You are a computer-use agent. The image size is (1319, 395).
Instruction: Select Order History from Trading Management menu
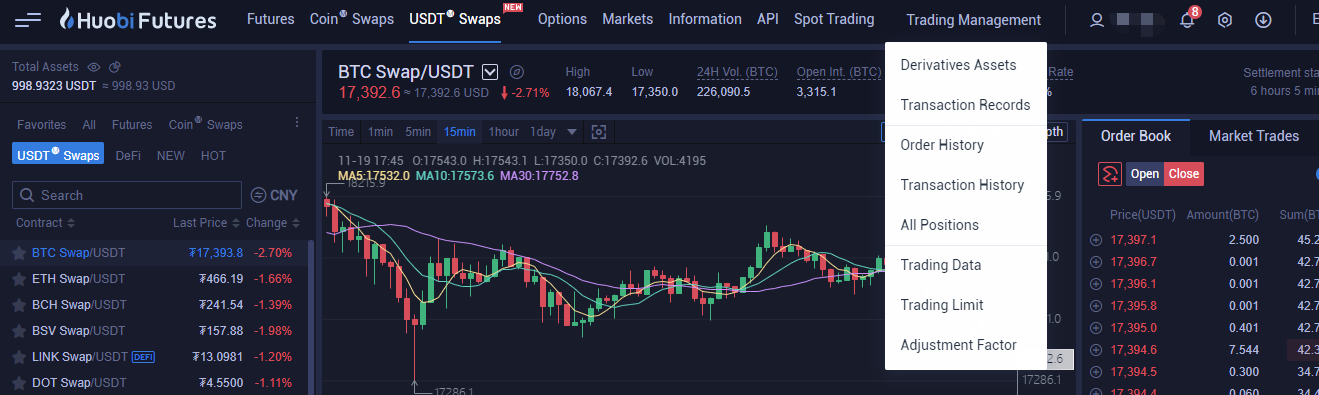point(942,145)
